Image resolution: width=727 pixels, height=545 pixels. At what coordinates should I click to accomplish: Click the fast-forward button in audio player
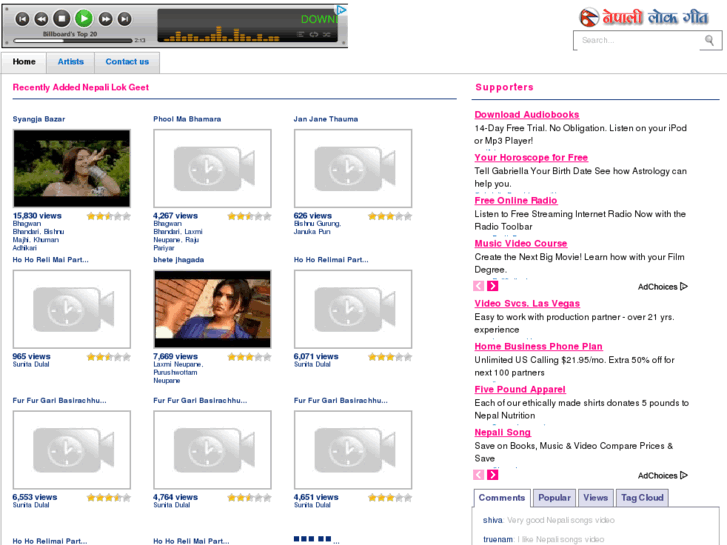105,18
